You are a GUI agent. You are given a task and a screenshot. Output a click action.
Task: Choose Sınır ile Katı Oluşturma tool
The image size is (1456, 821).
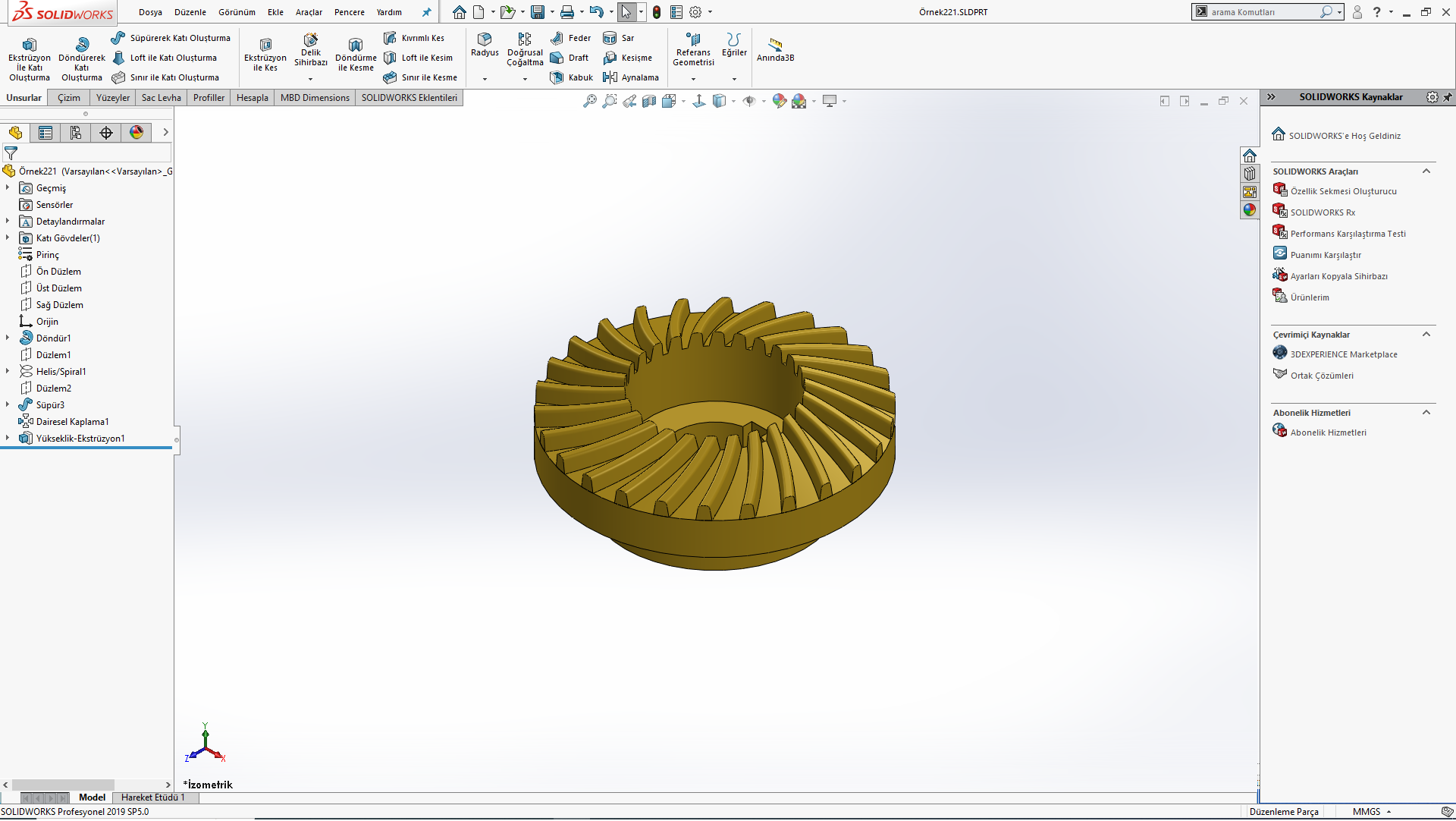coord(165,77)
